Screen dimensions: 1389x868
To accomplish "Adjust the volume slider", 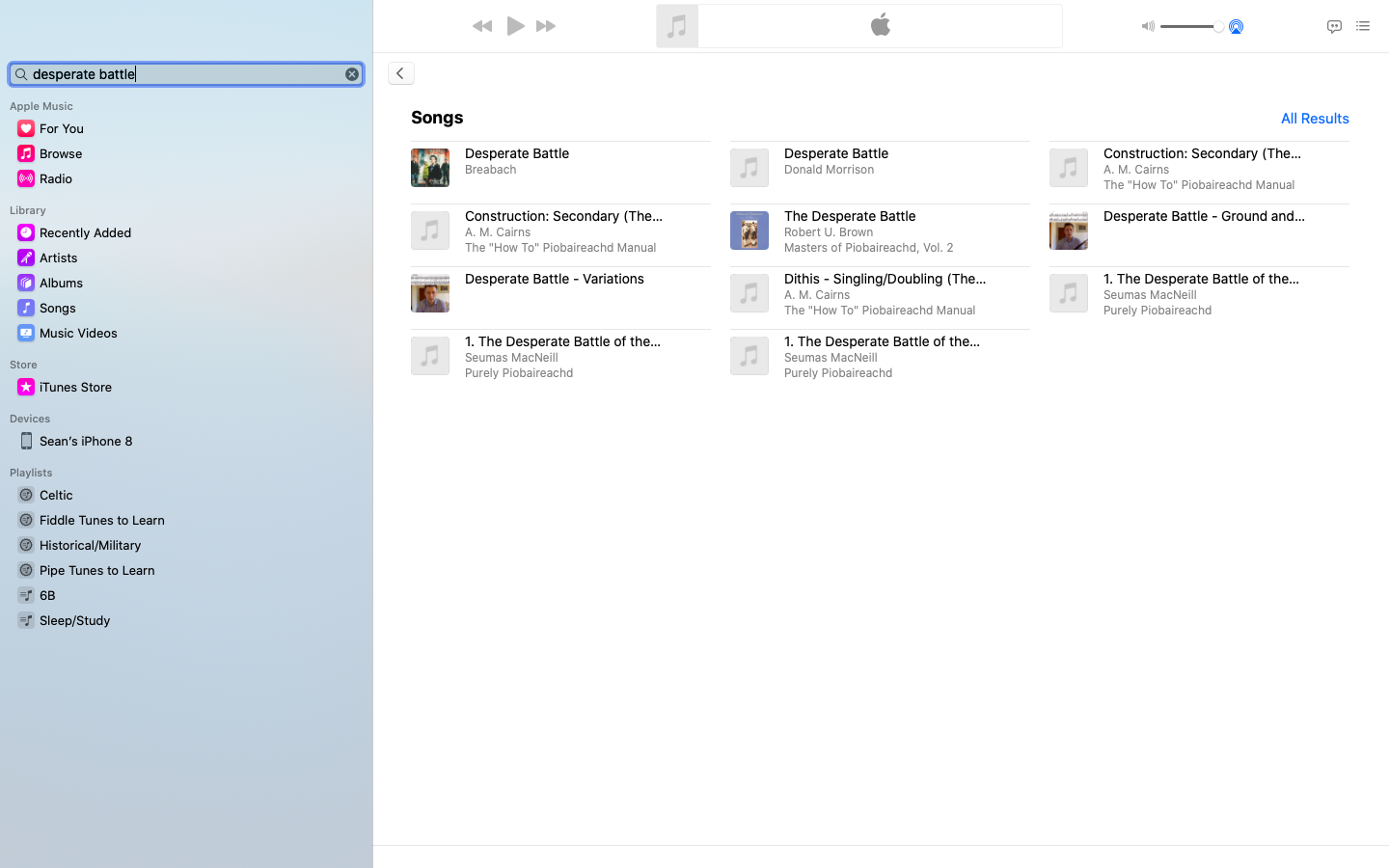I will point(1192,27).
